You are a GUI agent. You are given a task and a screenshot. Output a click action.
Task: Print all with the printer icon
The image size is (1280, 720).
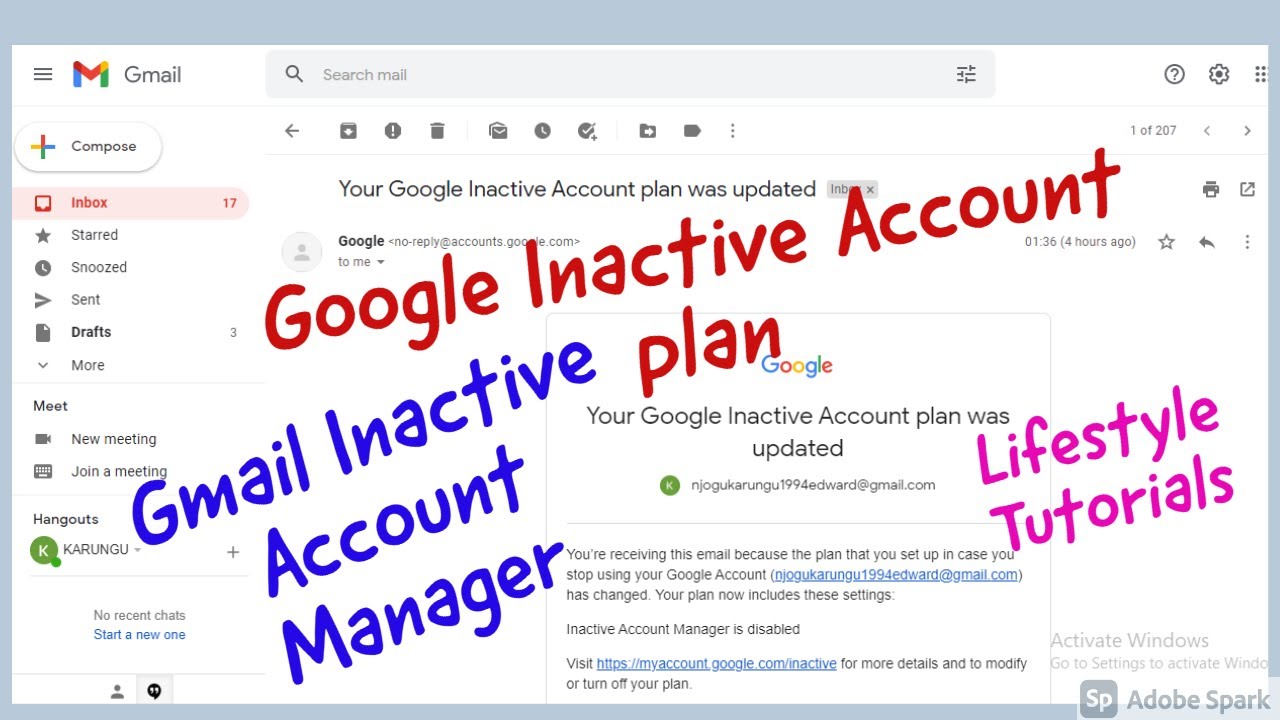point(1211,189)
